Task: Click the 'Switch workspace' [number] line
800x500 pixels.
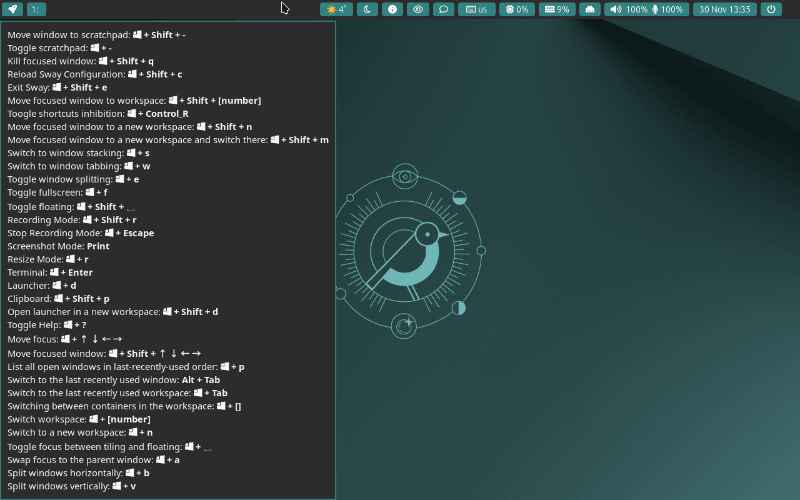Action: coord(79,420)
